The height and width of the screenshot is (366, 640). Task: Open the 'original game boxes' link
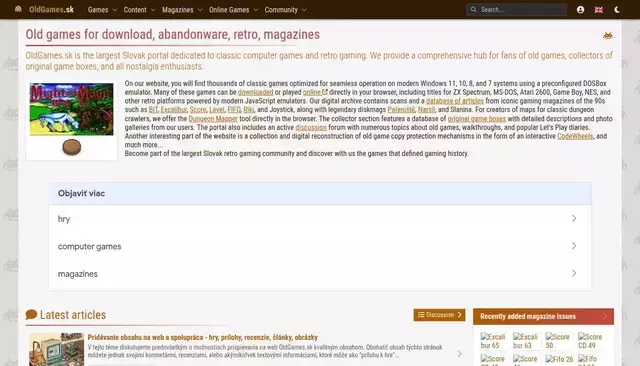click(x=477, y=119)
